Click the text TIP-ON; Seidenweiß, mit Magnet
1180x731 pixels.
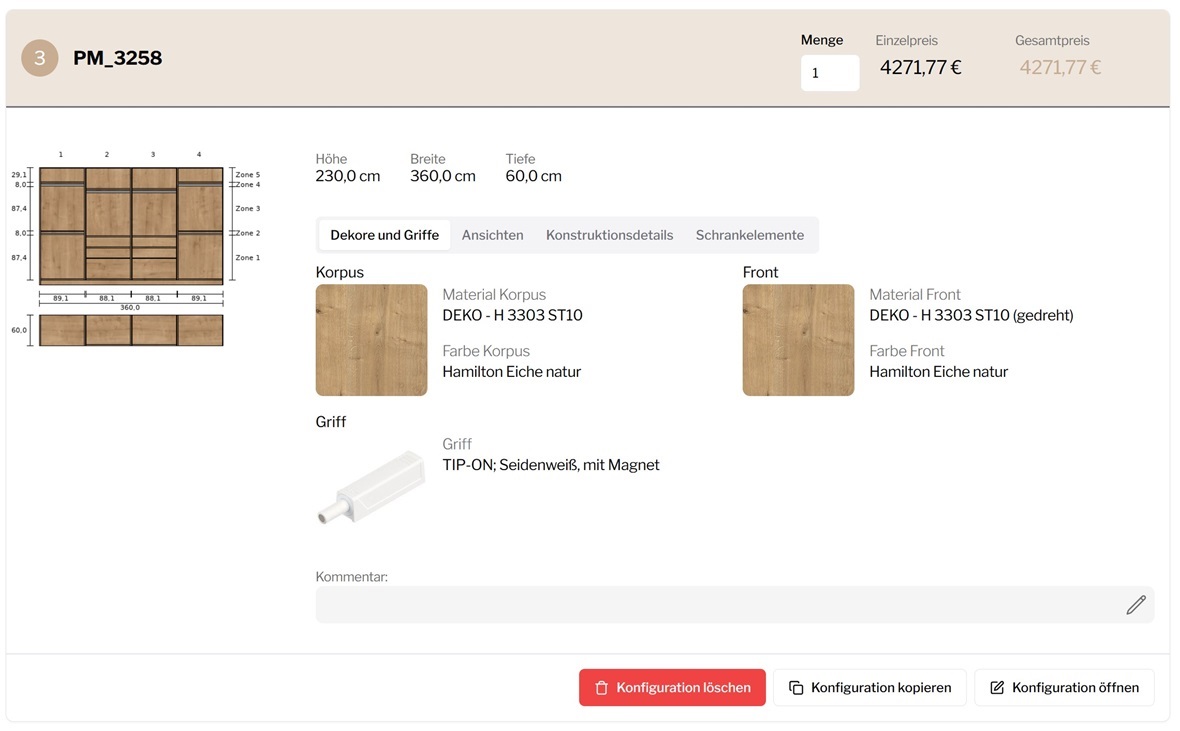(551, 465)
